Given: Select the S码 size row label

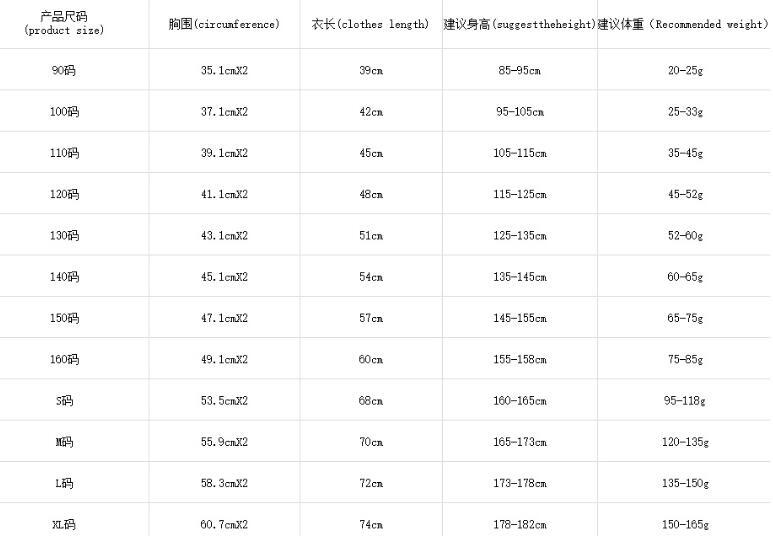Looking at the screenshot, I should [x=64, y=401].
